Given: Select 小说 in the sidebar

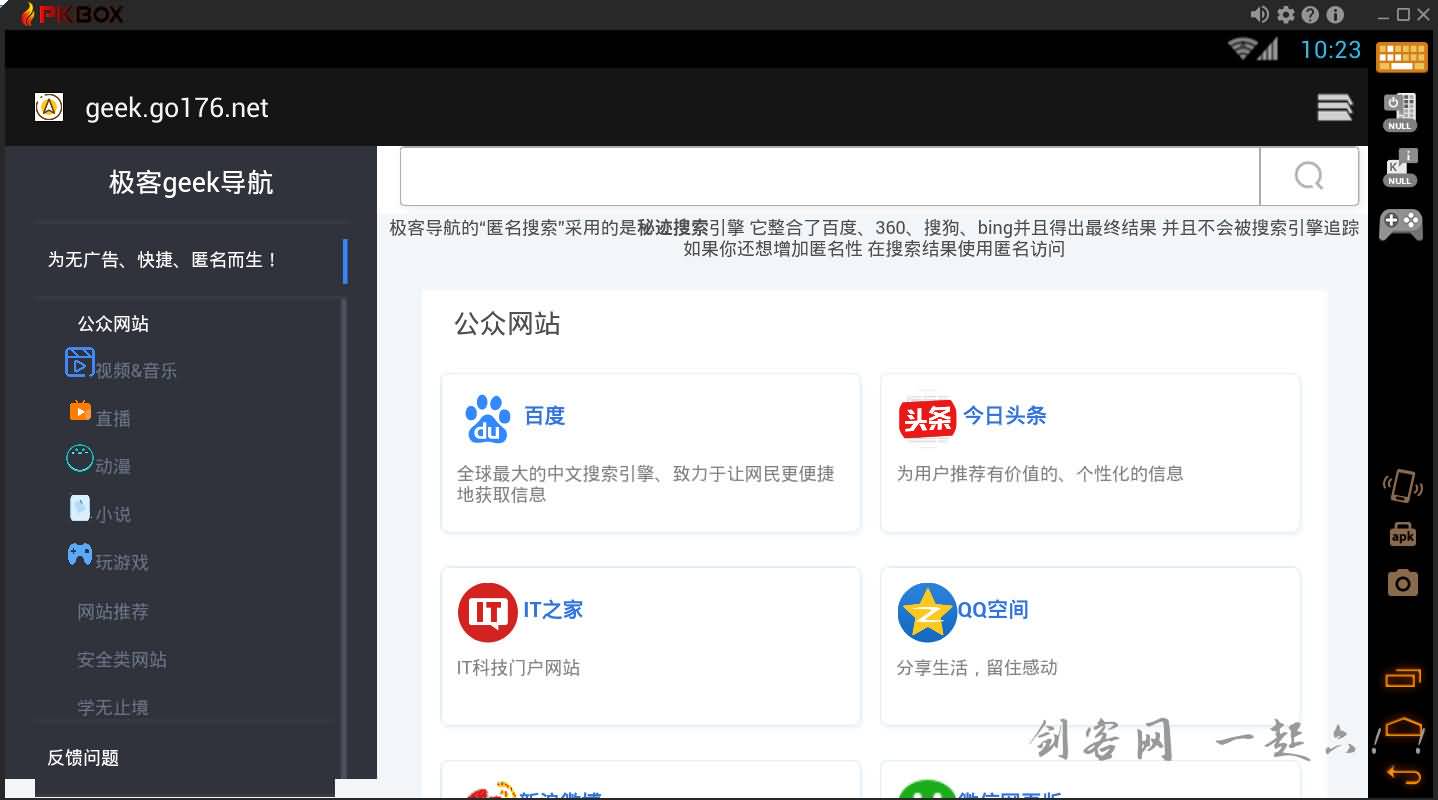Looking at the screenshot, I should pos(113,515).
